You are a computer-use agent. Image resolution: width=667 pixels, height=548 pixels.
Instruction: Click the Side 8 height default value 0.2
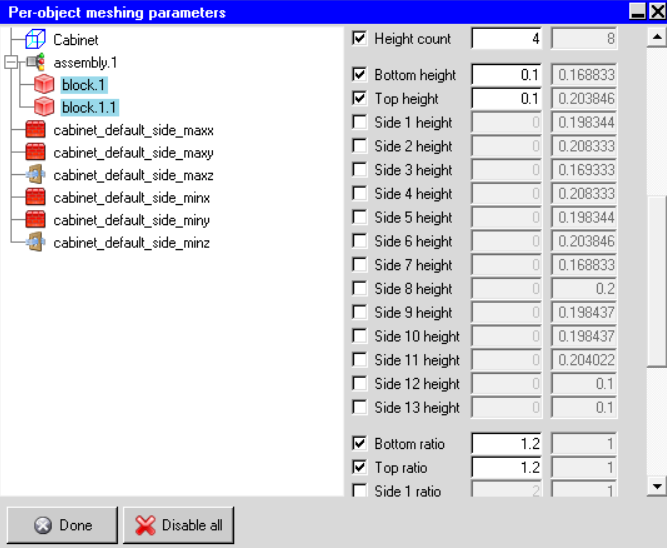(x=584, y=288)
